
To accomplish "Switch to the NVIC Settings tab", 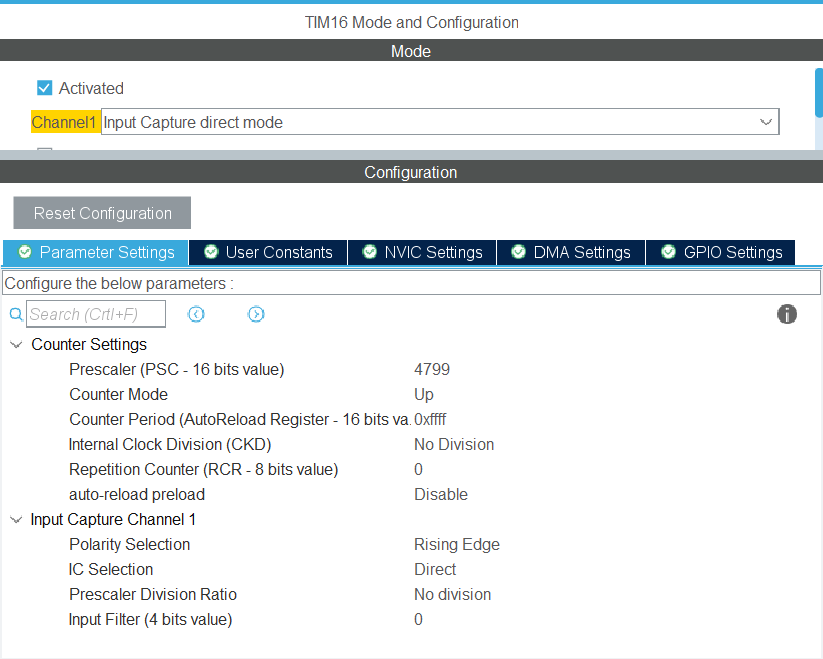I will [x=422, y=252].
